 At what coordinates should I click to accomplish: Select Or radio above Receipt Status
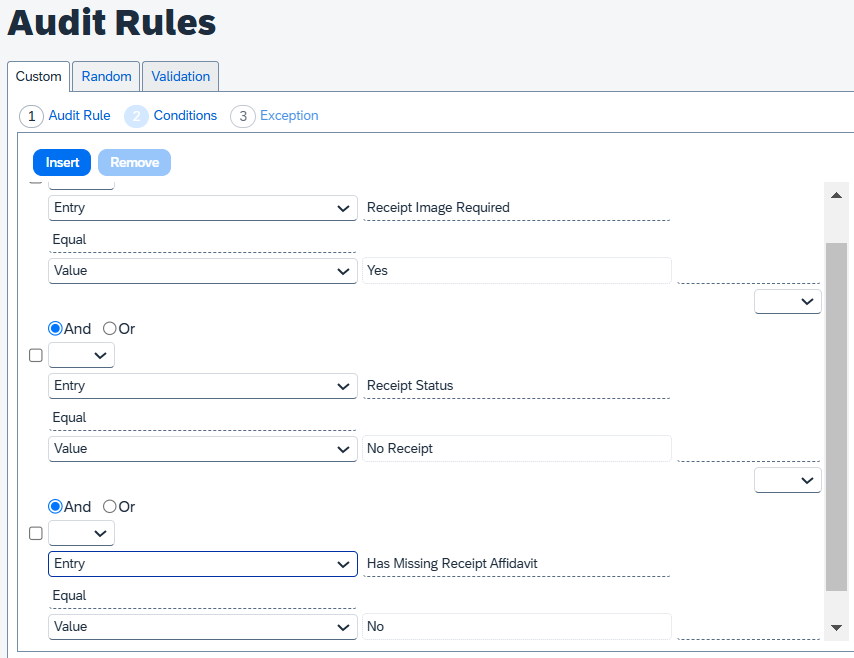click(109, 328)
